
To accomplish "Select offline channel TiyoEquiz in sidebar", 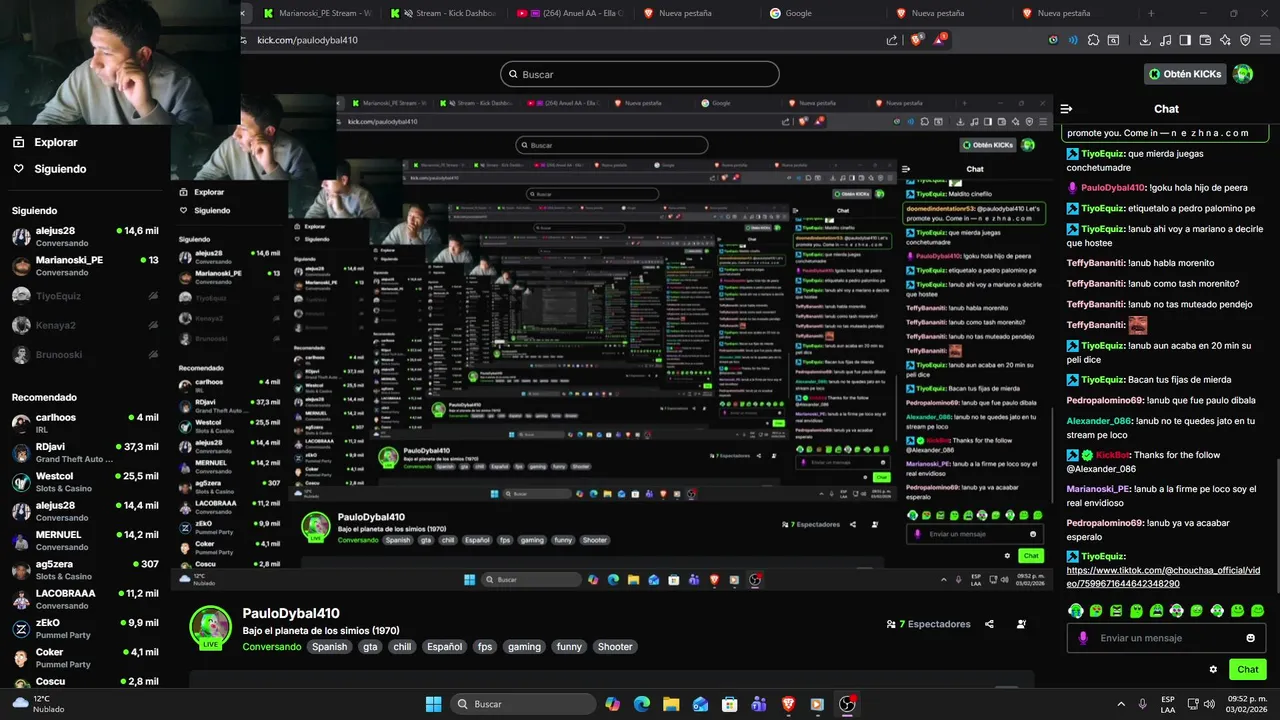I will [84, 296].
